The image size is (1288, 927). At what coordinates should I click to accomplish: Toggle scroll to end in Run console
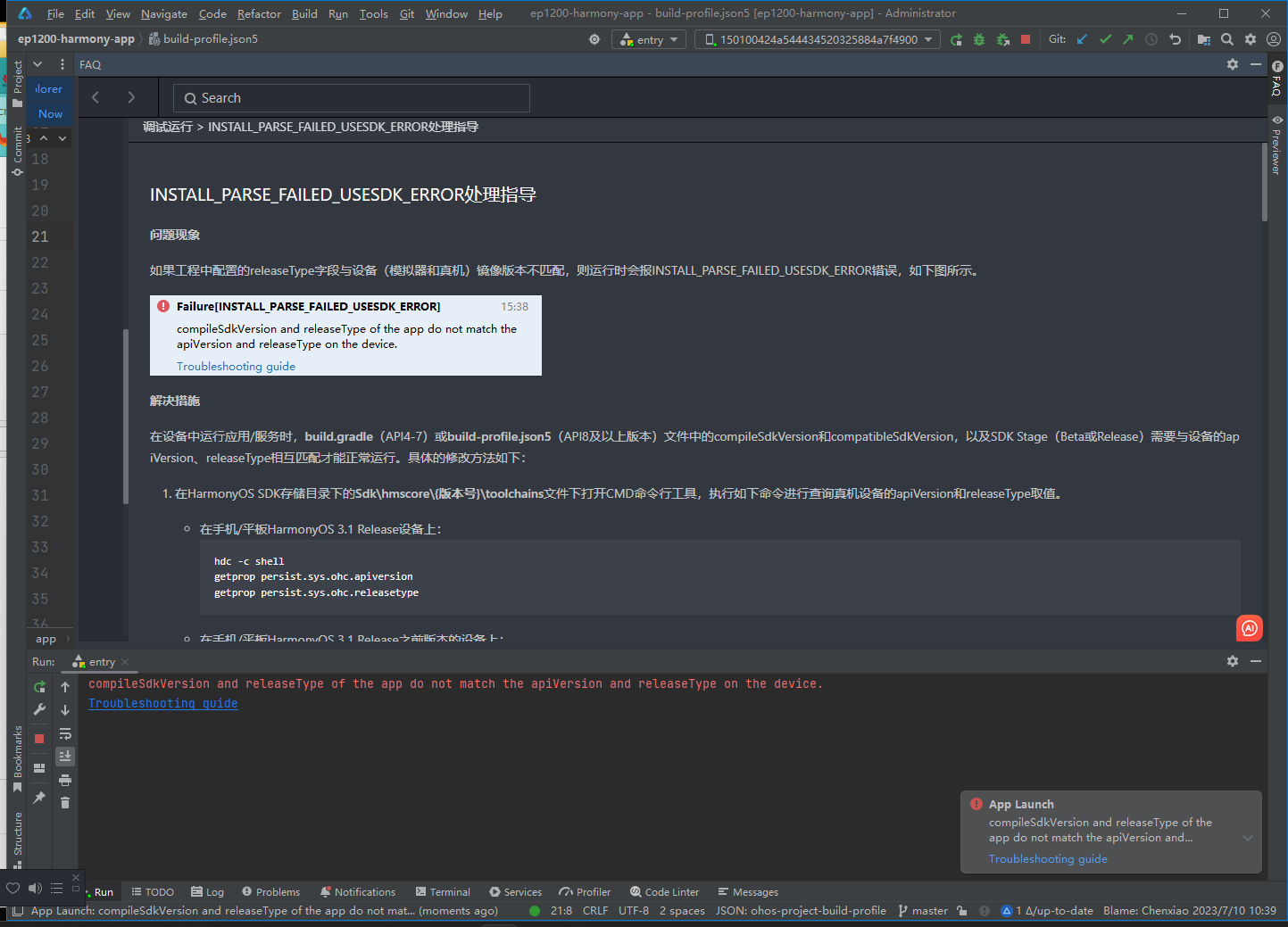65,757
